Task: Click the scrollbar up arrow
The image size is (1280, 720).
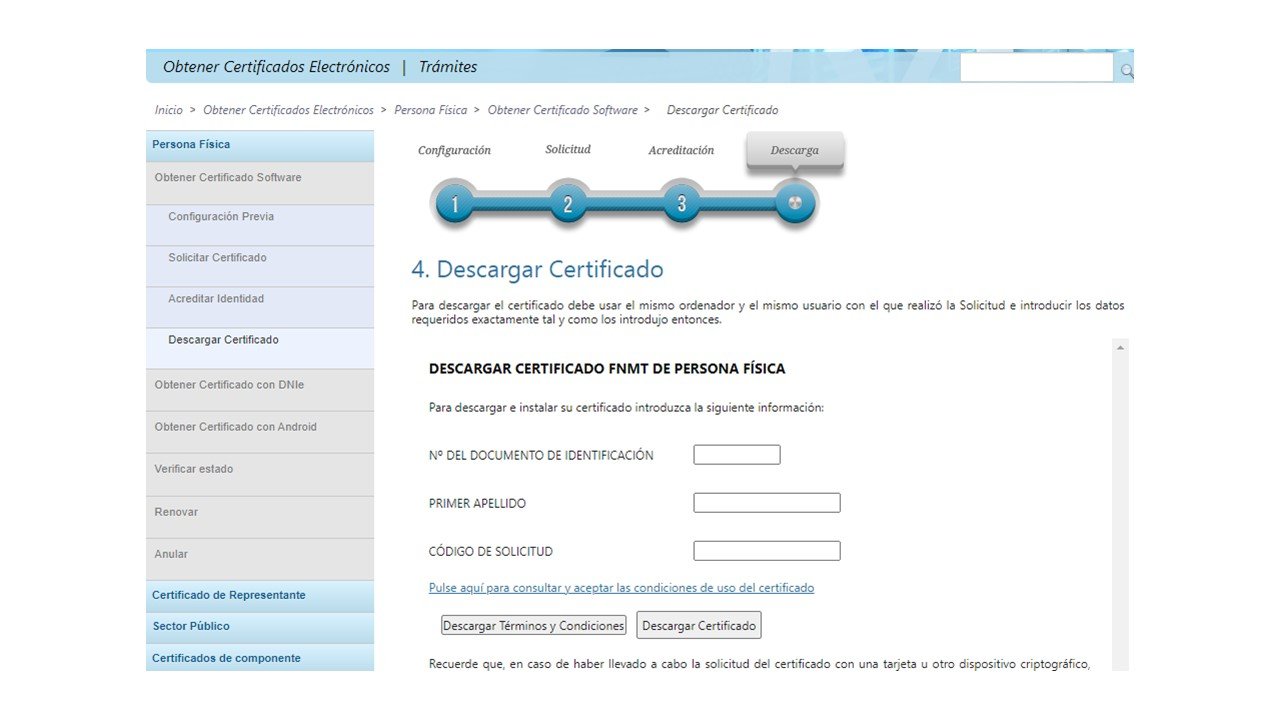Action: coord(1120,347)
